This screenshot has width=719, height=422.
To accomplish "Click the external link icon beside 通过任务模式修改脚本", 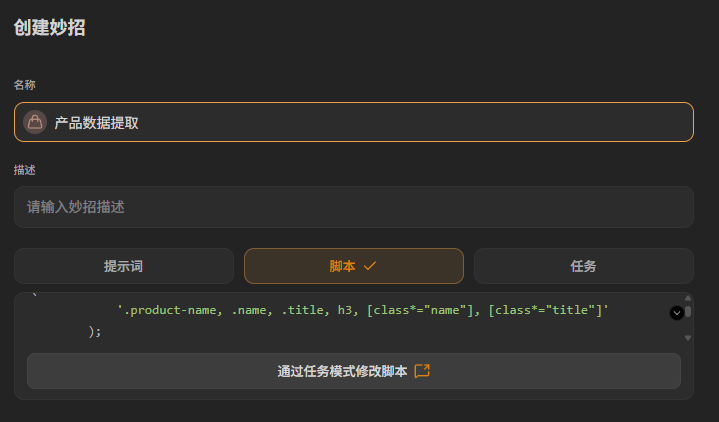I will (422, 371).
